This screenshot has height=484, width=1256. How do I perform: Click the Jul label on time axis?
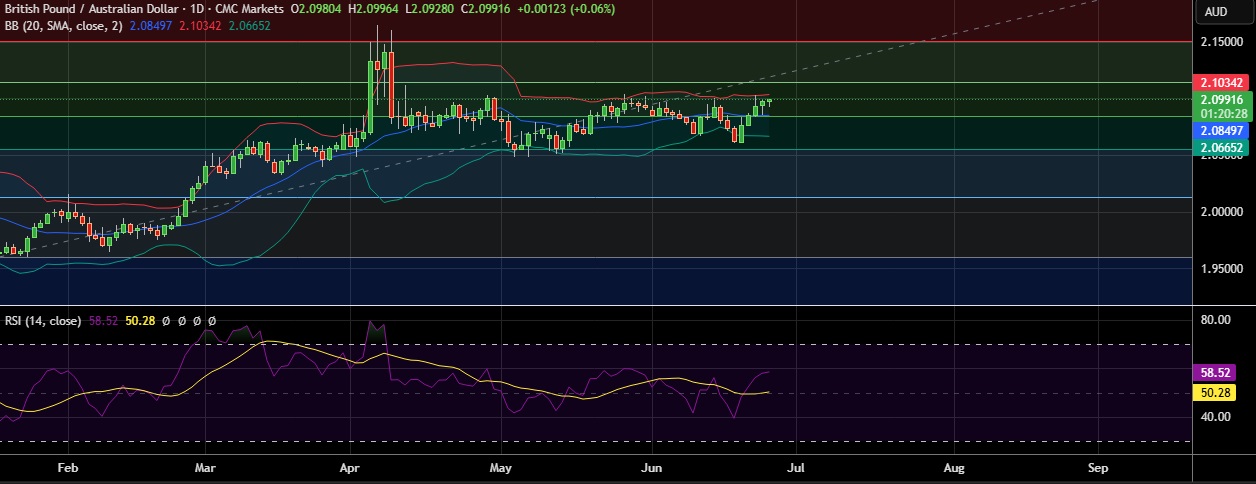[x=796, y=467]
